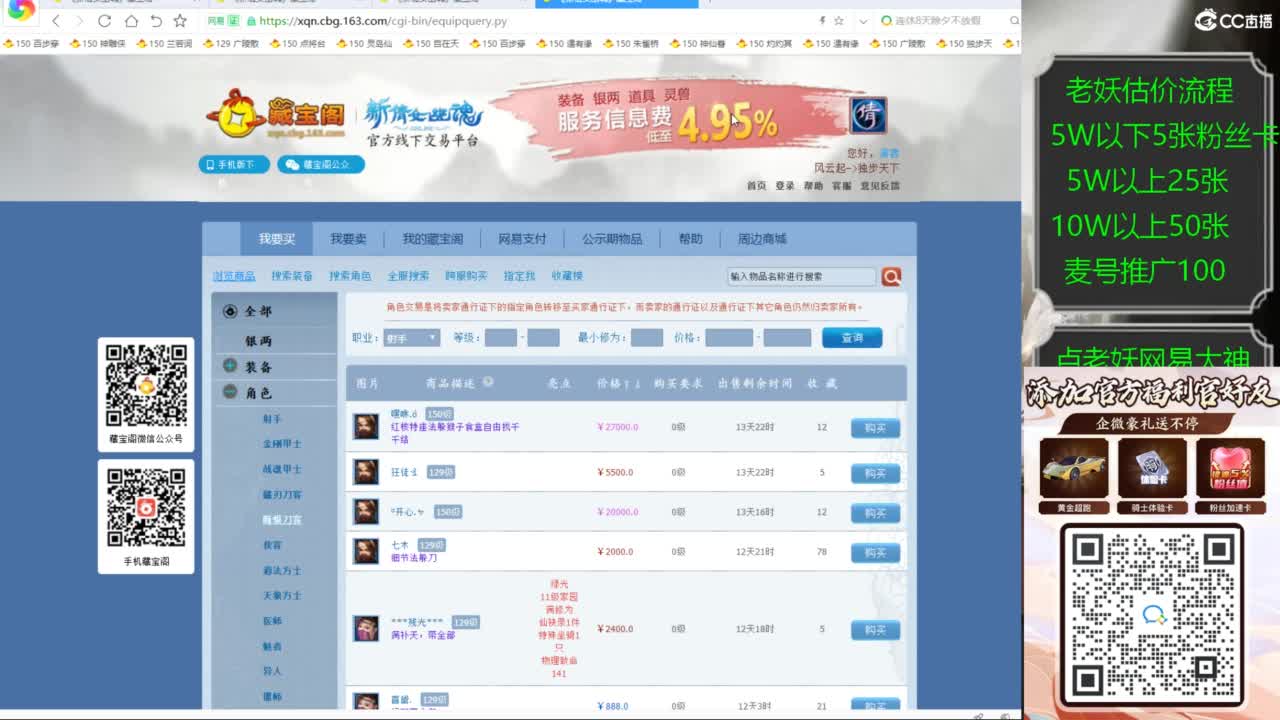1280x720 pixels.
Task: Select 全部 category in the sidebar
Action: tap(258, 311)
